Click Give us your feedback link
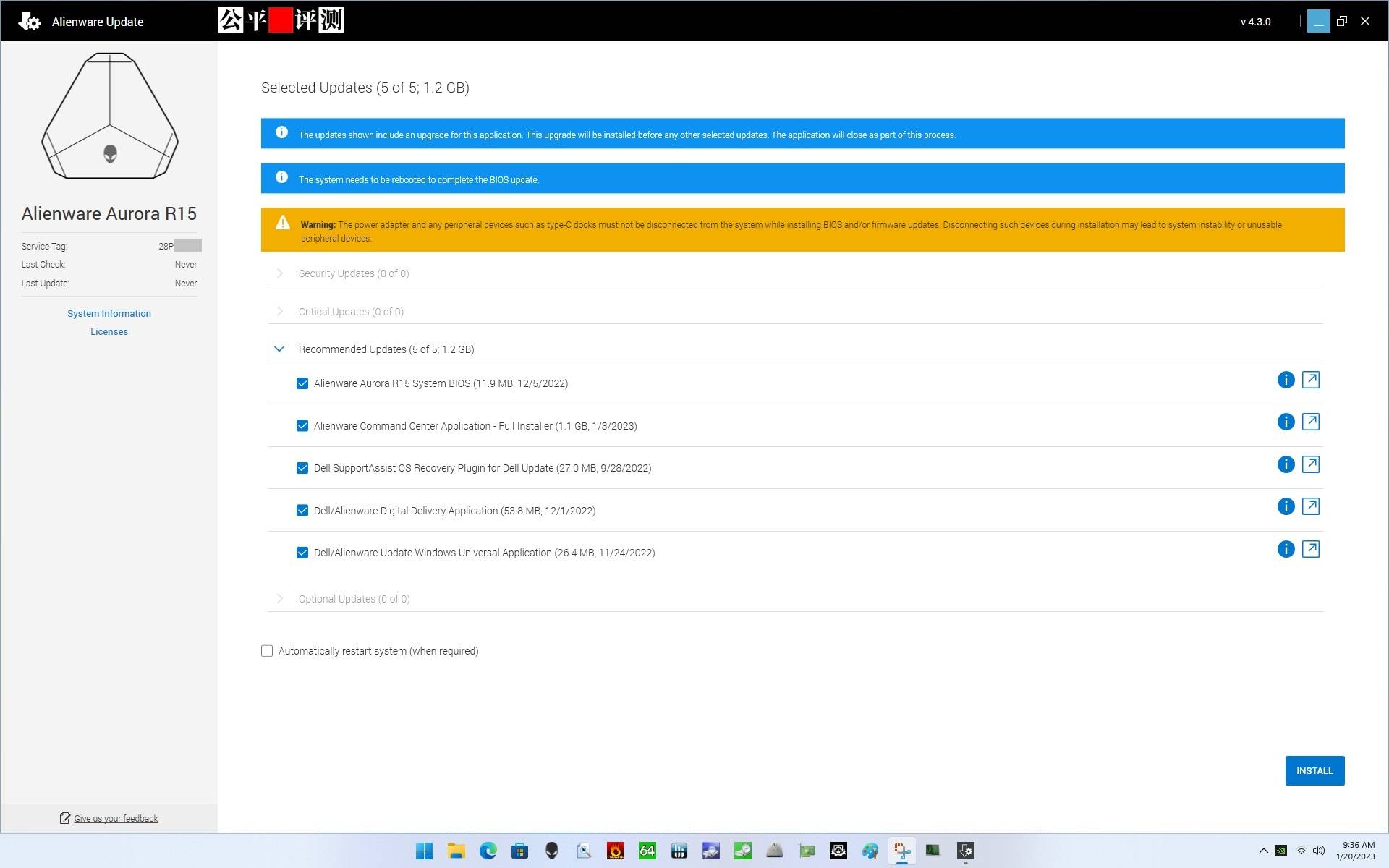 tap(116, 818)
